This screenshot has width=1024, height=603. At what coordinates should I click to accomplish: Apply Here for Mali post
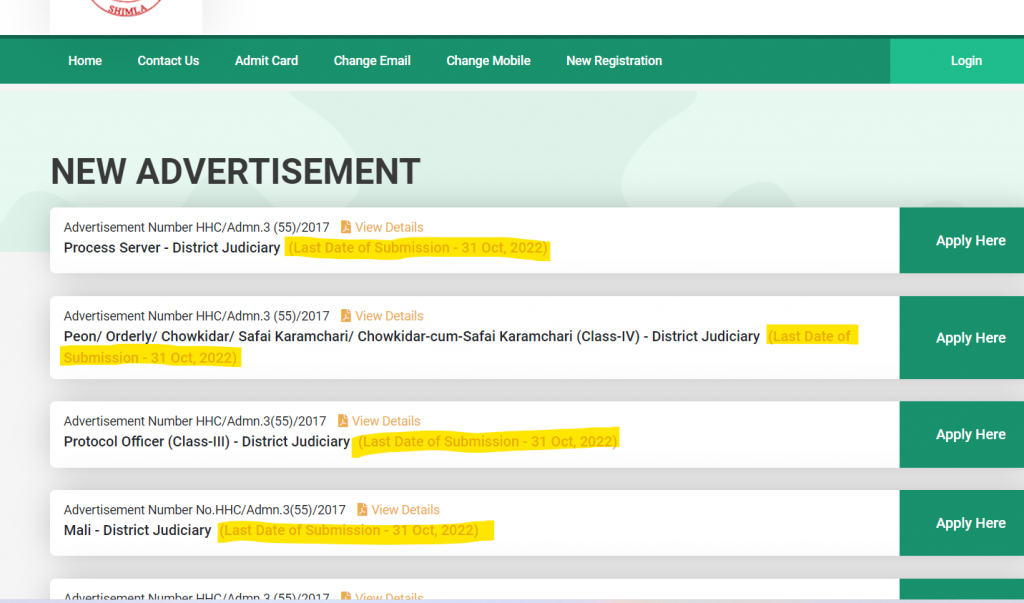tap(970, 523)
